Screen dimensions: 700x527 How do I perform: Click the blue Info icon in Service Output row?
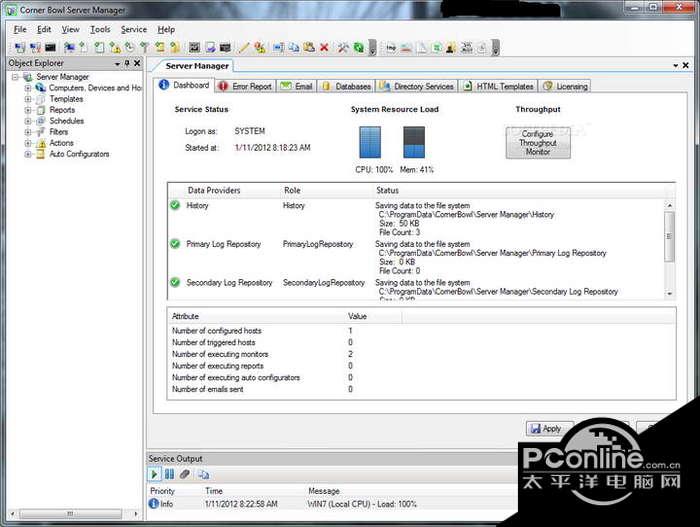tap(154, 503)
